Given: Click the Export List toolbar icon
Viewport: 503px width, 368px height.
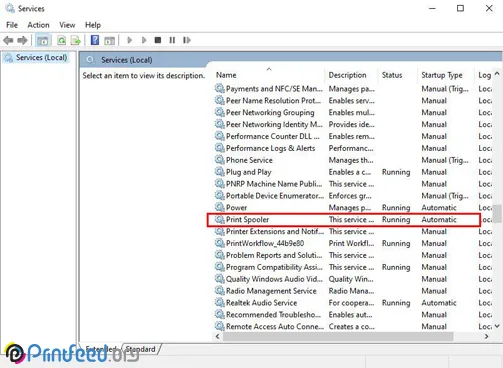Looking at the screenshot, I should tap(76, 41).
